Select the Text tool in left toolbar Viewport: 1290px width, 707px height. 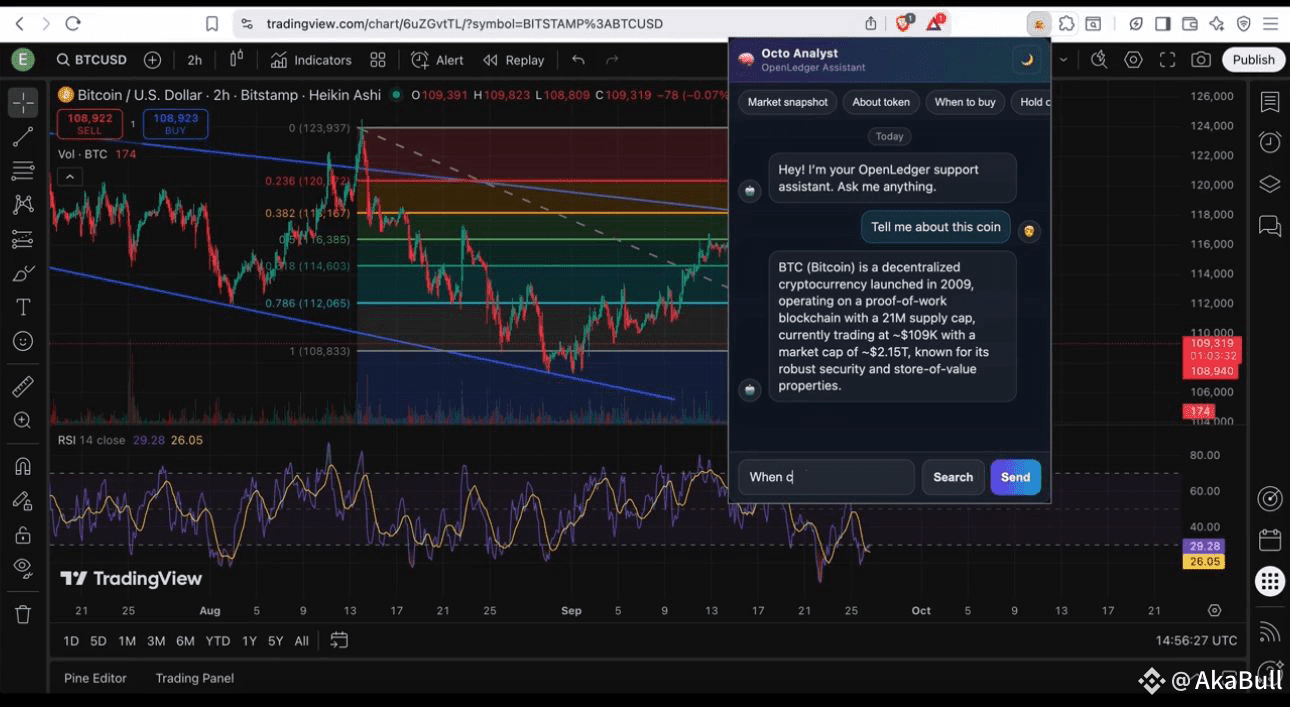(23, 307)
